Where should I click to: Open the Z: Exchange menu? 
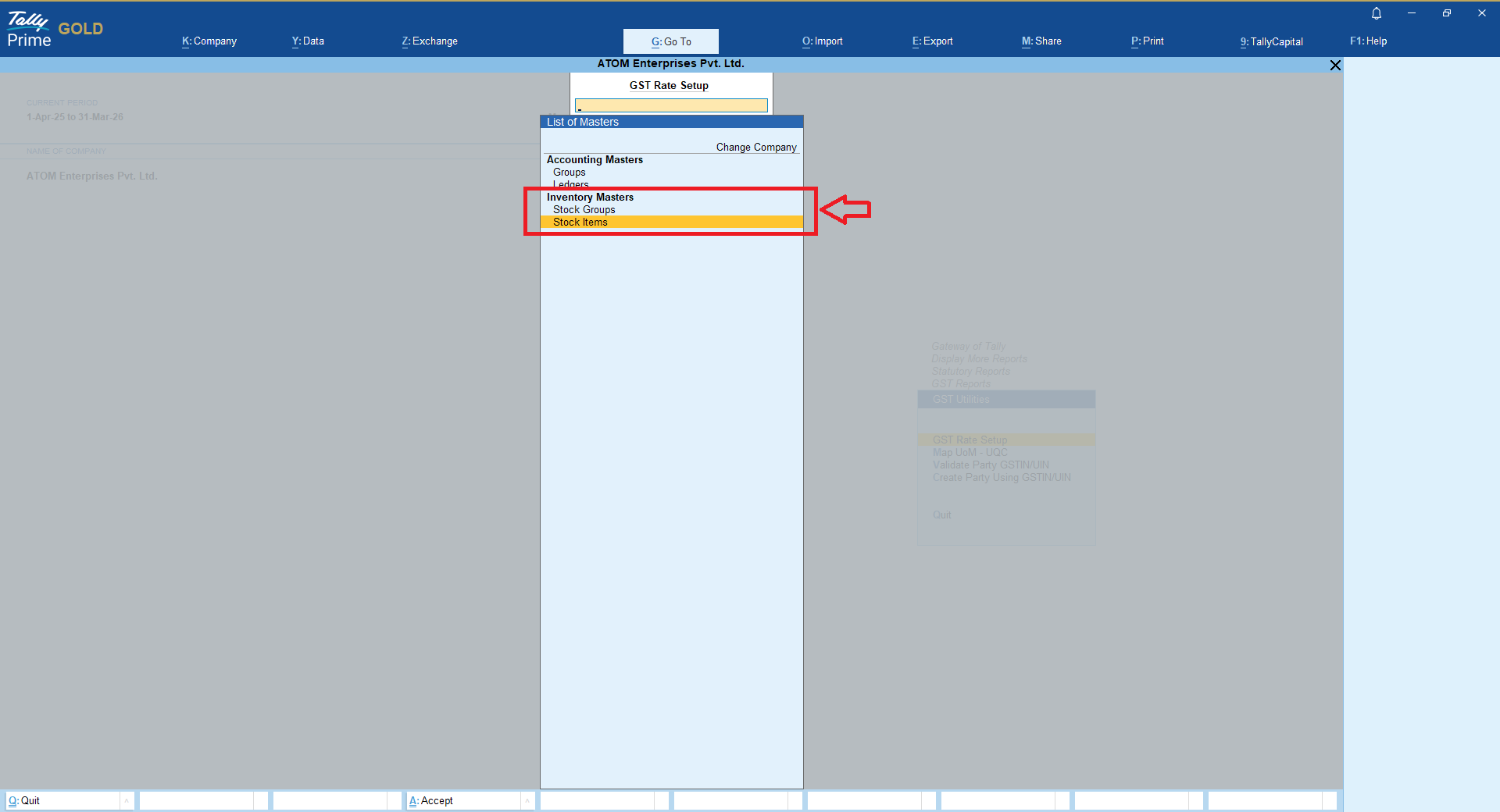[x=430, y=41]
